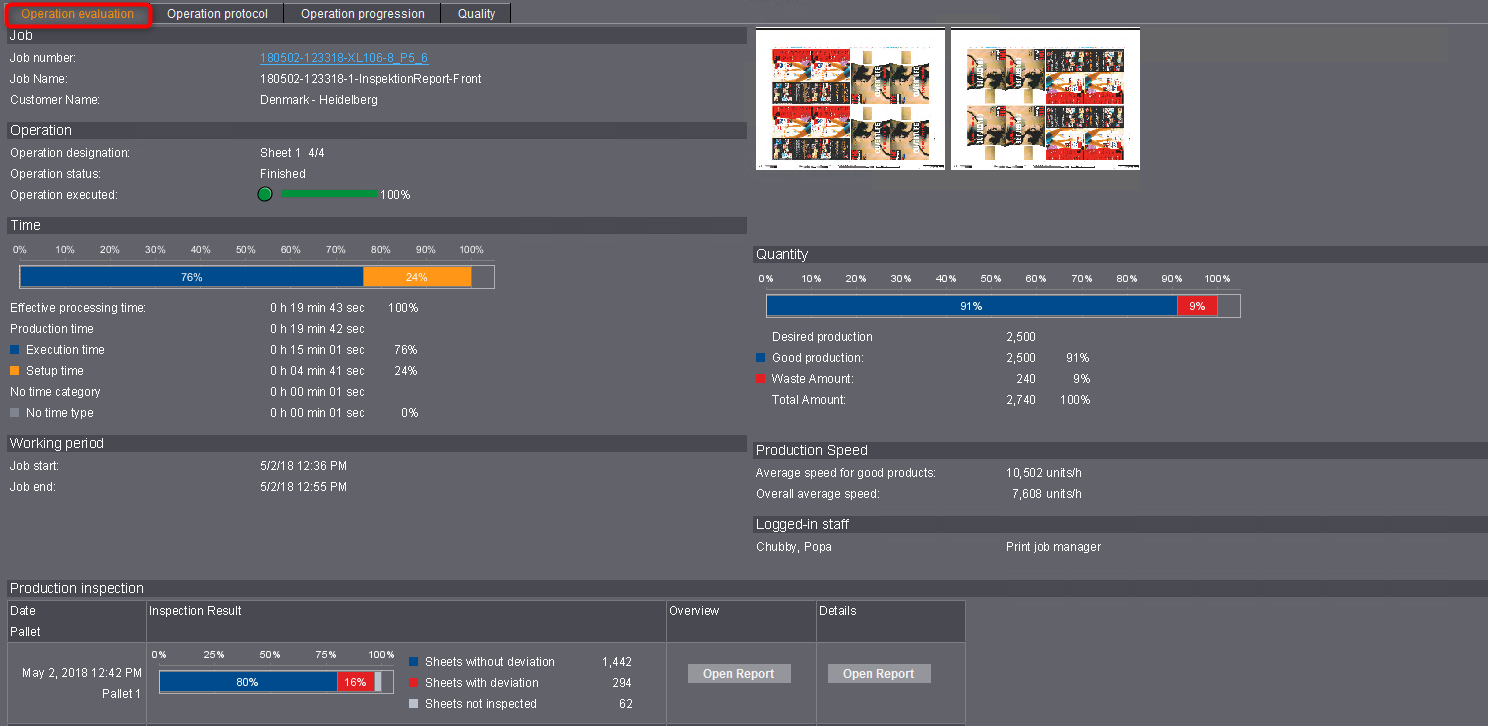The height and width of the screenshot is (726, 1488).
Task: Open the right sheet preview thumbnail
Action: click(x=1044, y=98)
